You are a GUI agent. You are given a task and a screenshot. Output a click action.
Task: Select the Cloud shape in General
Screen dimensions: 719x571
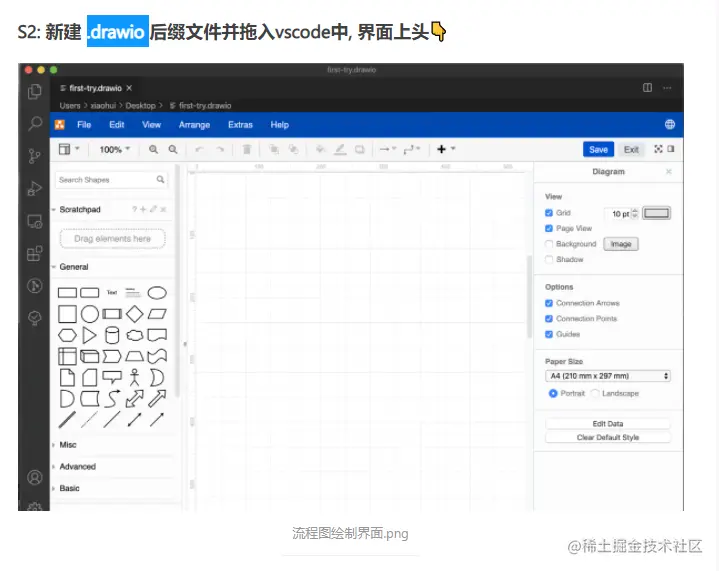(x=135, y=335)
